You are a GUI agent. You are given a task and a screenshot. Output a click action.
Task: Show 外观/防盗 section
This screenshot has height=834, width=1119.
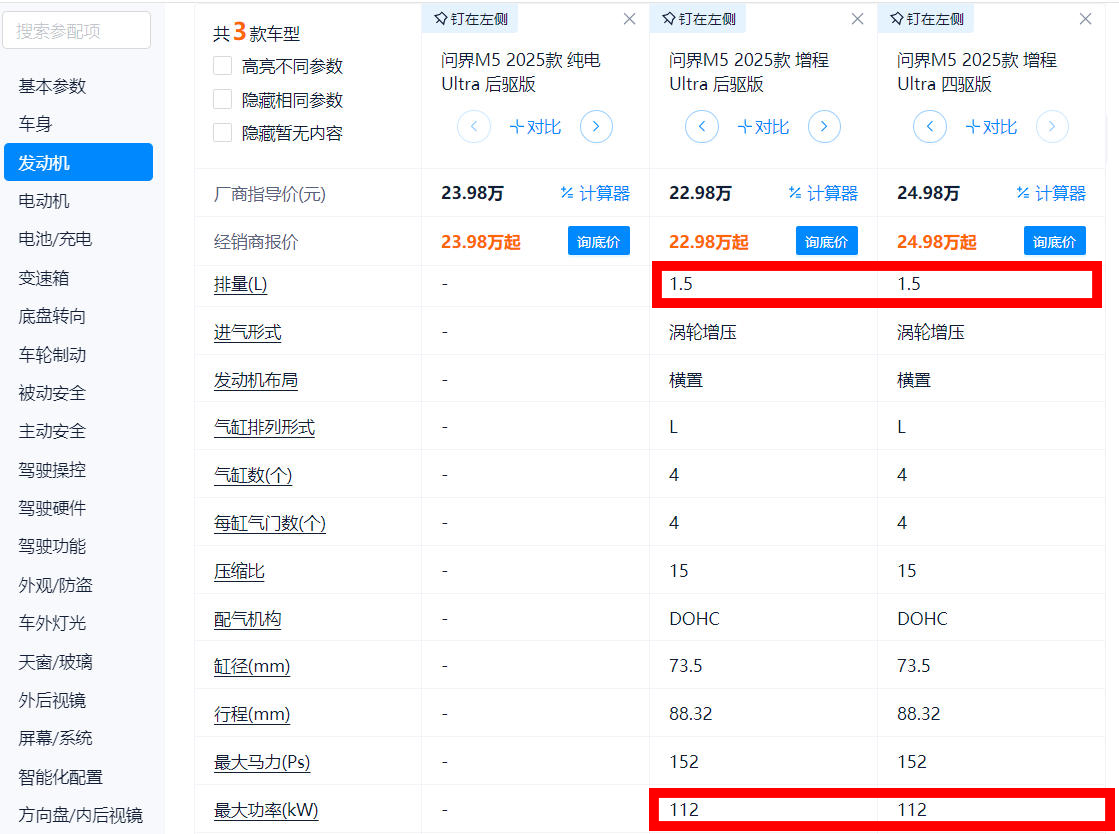[55, 585]
